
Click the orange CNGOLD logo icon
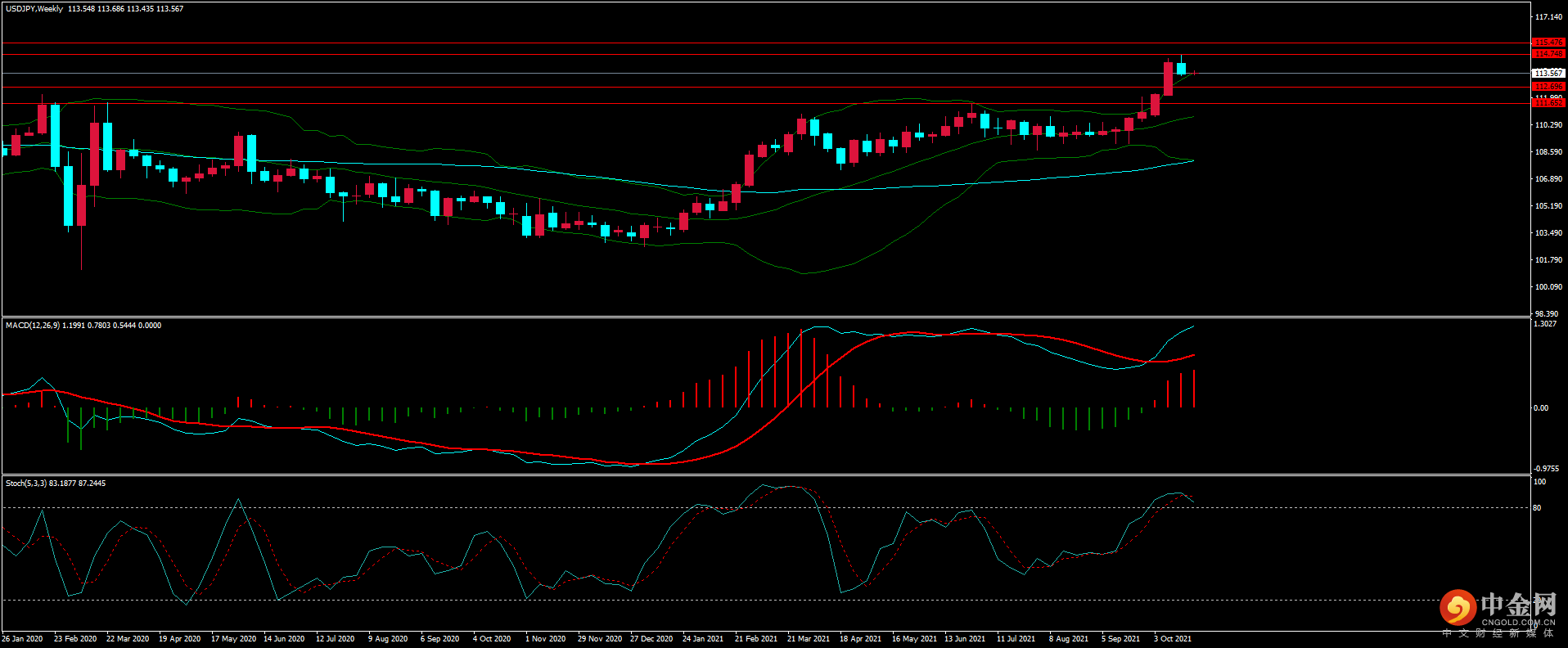point(1458,608)
